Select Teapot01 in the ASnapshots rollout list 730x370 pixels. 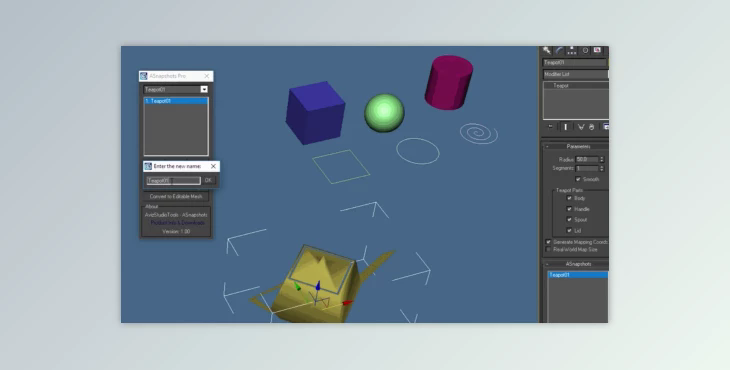point(578,275)
